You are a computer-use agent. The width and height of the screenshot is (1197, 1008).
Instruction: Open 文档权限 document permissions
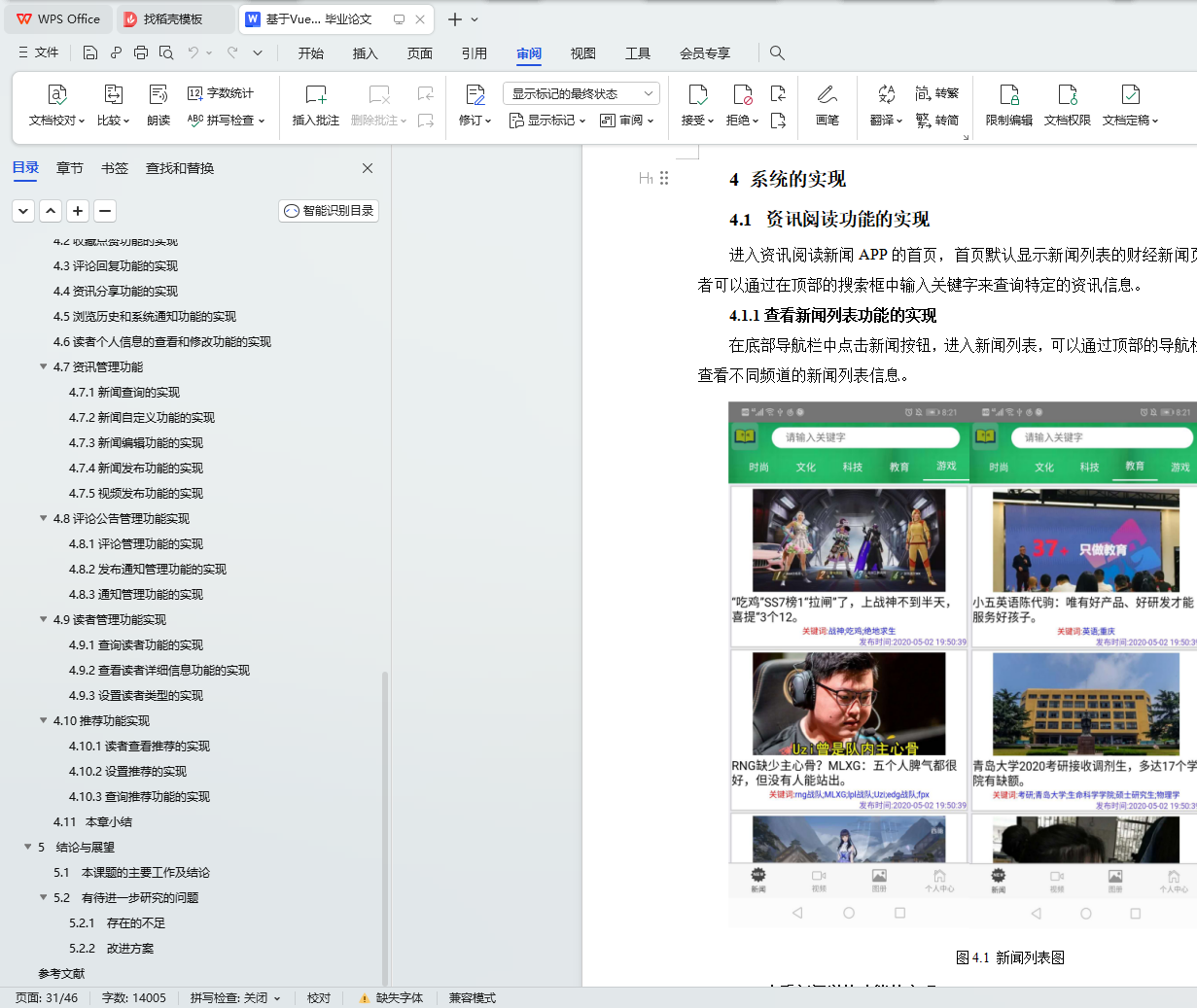point(1068,105)
